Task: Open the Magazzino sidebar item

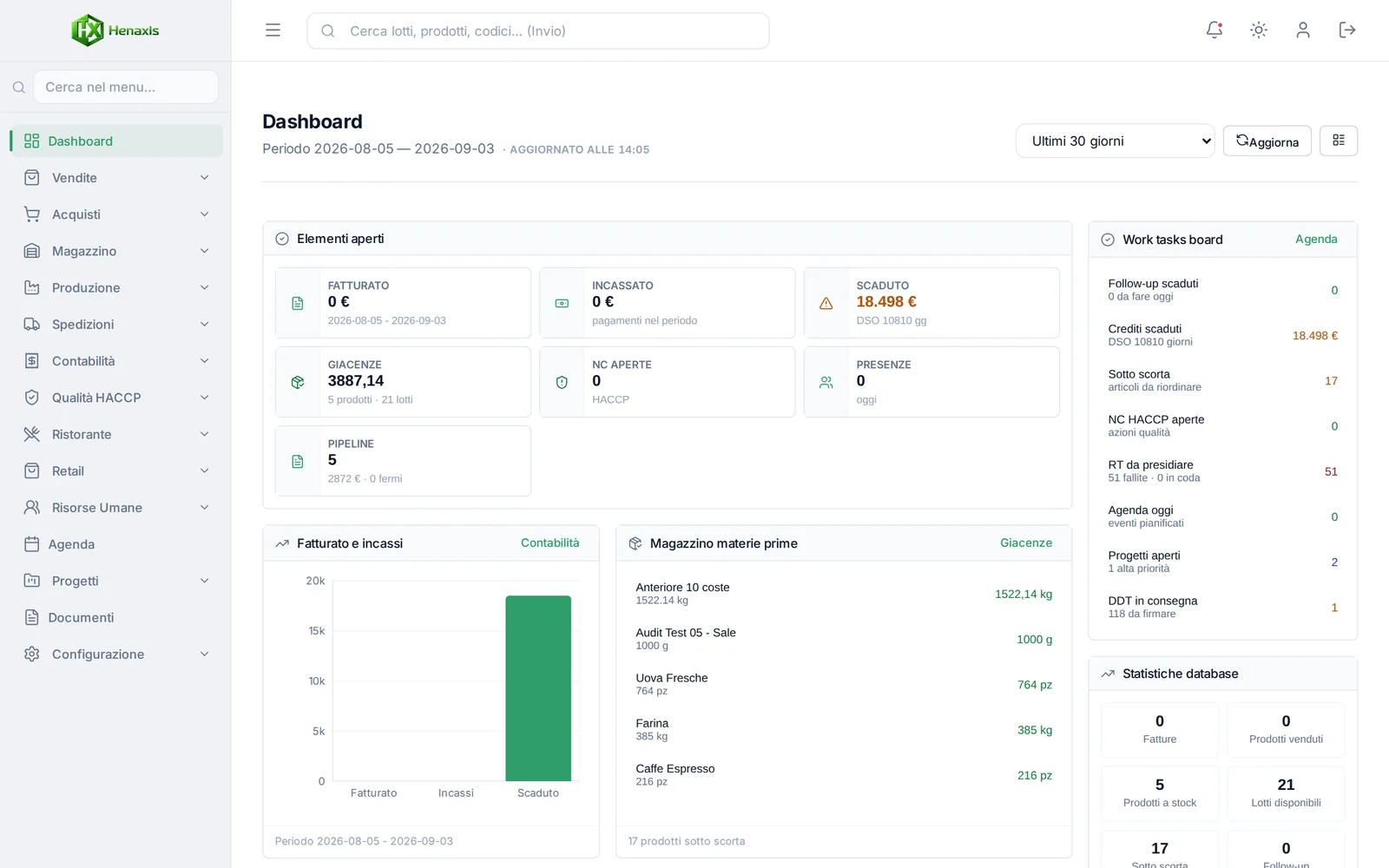Action: (116, 251)
